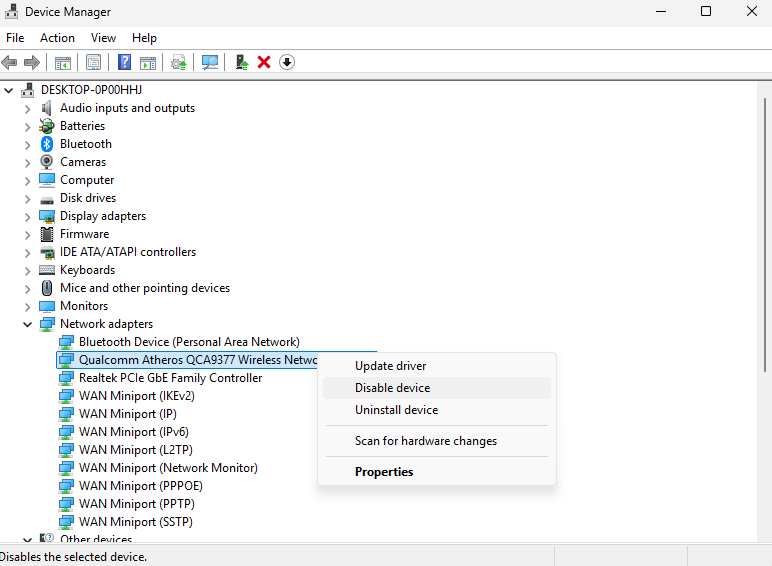The width and height of the screenshot is (772, 566).
Task: Open Properties from the context menu
Action: pyautogui.click(x=384, y=472)
